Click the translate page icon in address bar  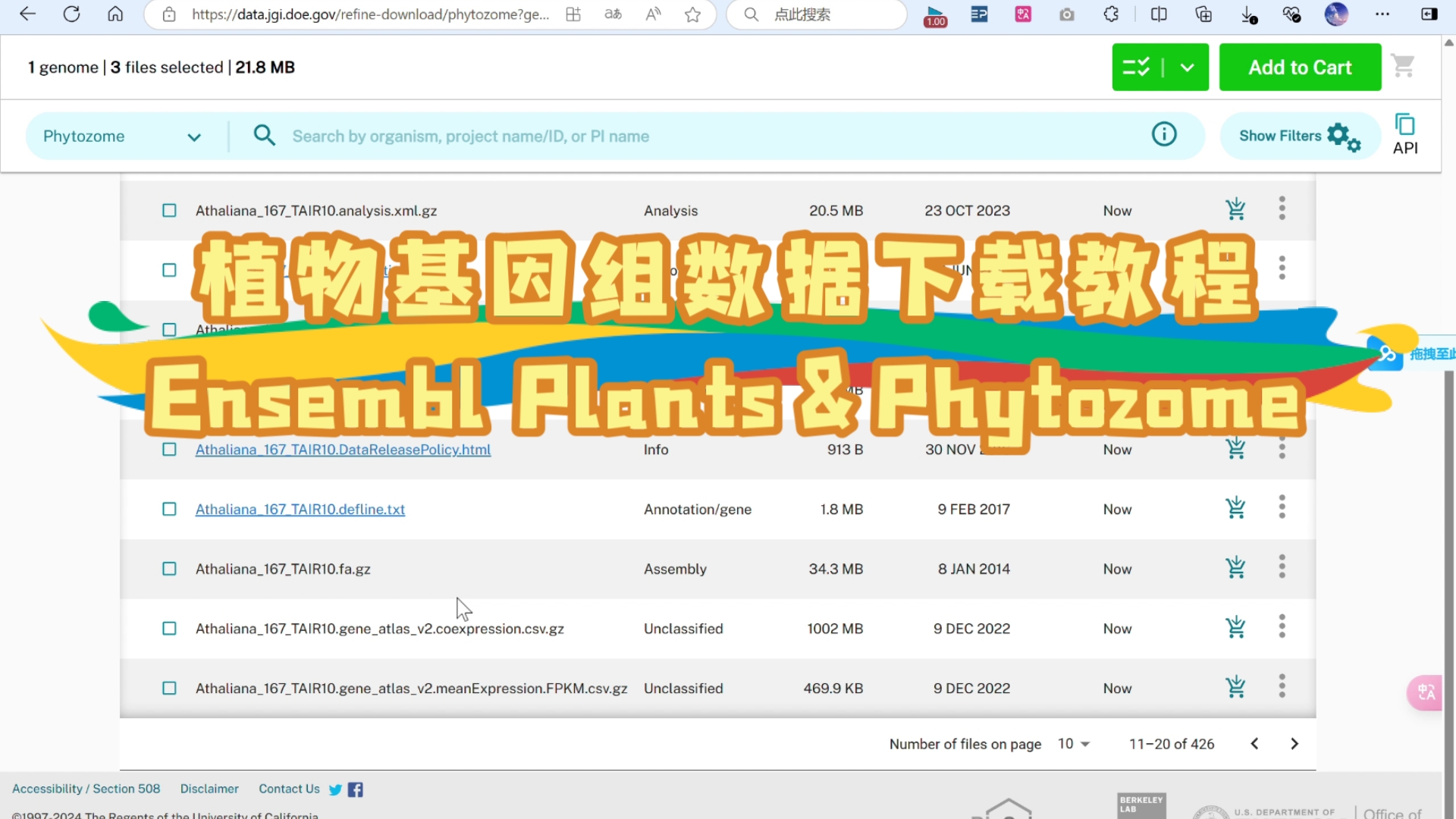[x=613, y=14]
